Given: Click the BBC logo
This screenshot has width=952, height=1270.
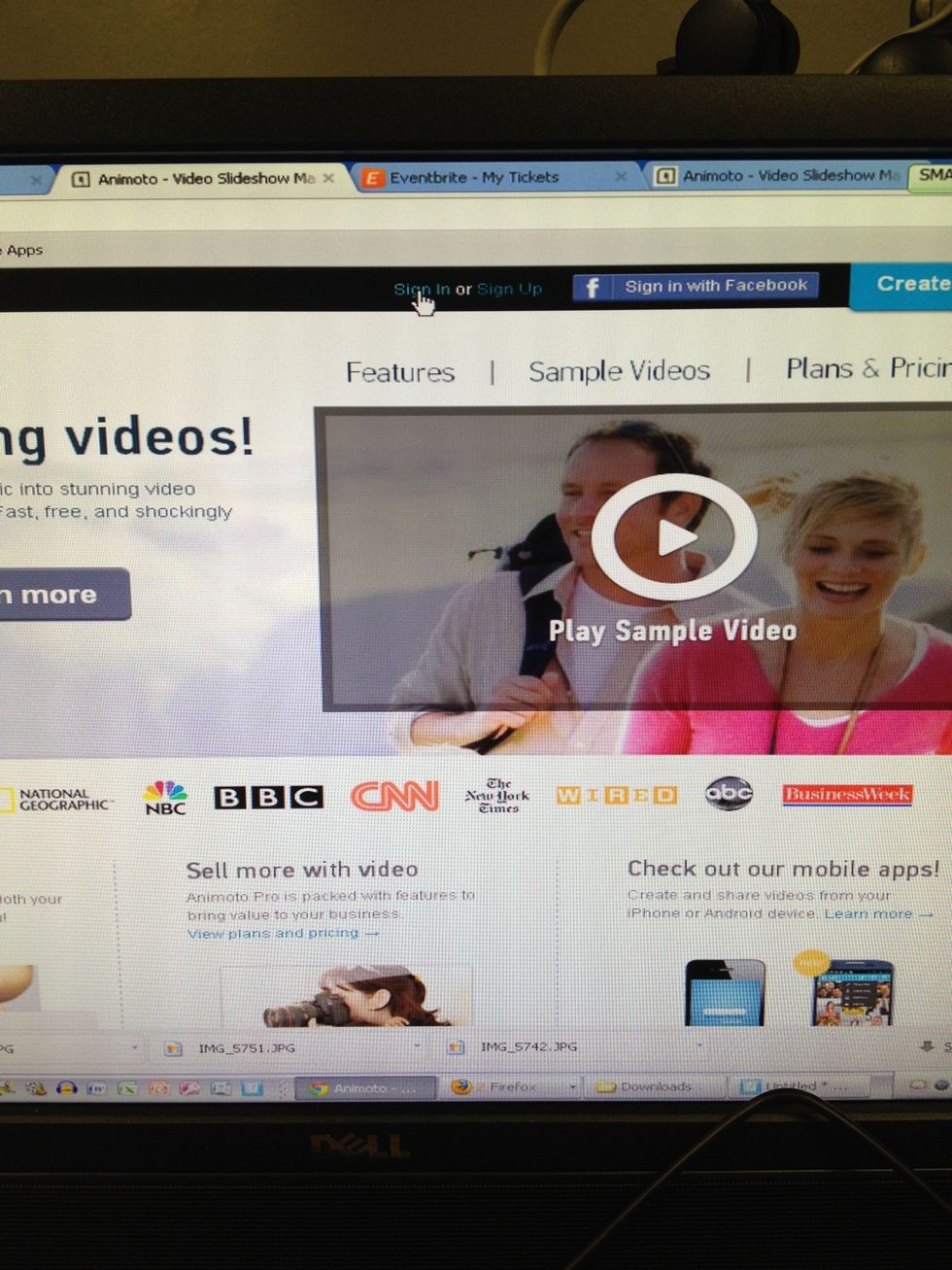Looking at the screenshot, I should (x=269, y=797).
